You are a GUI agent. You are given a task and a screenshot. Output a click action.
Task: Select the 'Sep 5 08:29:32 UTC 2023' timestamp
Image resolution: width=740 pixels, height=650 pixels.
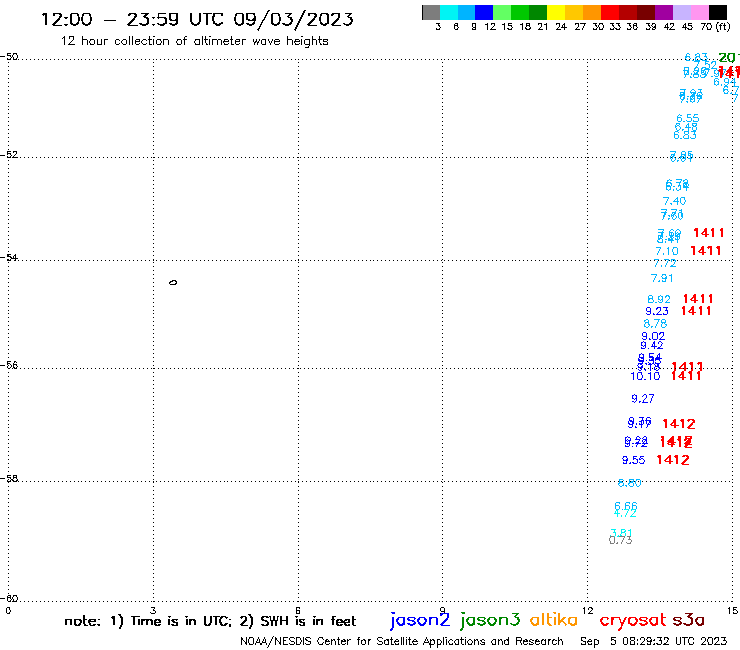[654, 641]
